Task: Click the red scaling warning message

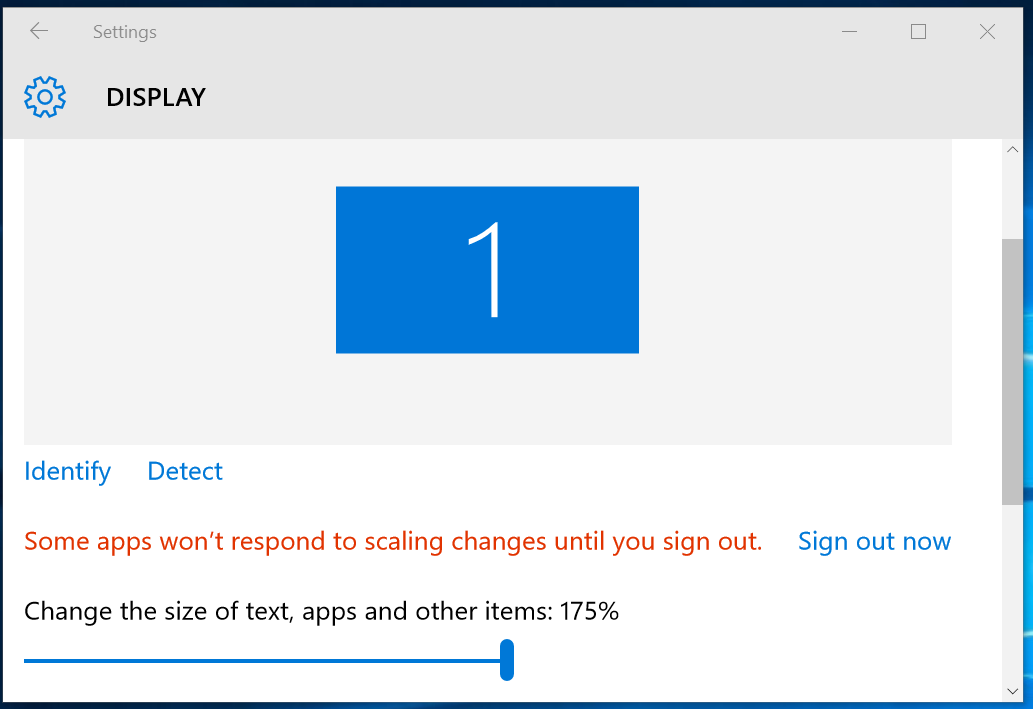Action: point(393,541)
